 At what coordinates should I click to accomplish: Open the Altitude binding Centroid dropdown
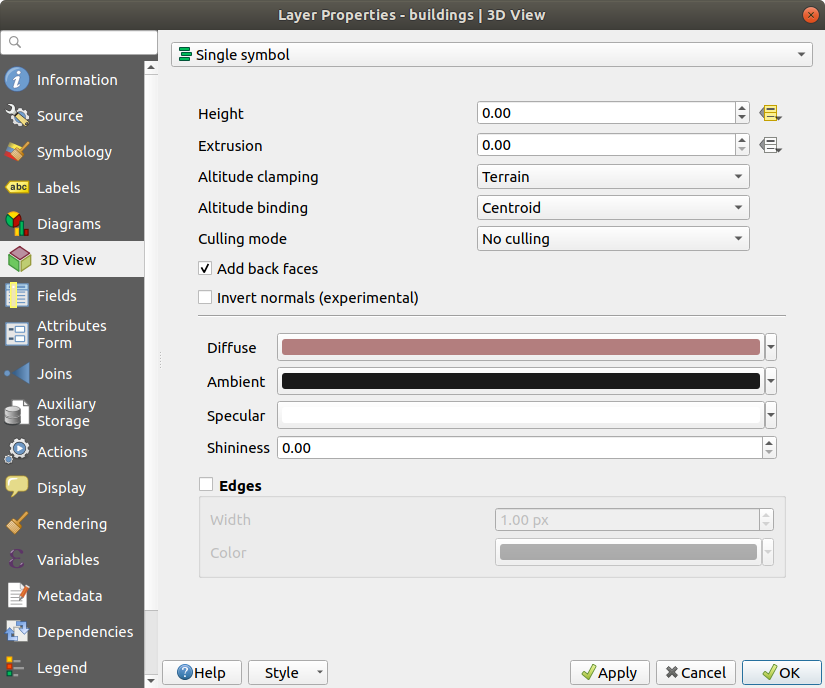tap(613, 208)
